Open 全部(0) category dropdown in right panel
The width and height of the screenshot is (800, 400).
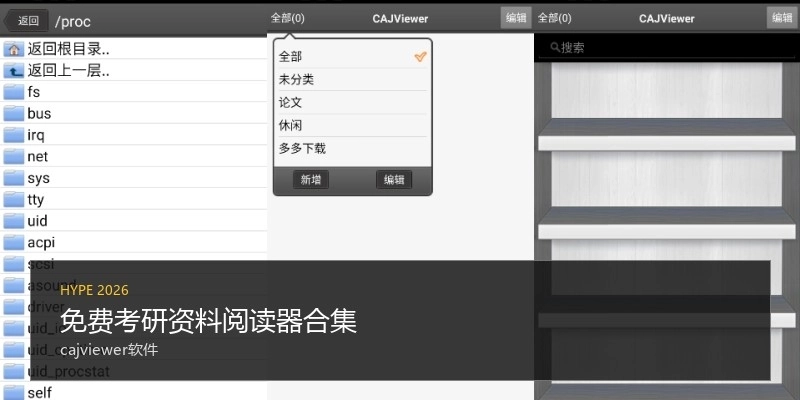(x=555, y=18)
